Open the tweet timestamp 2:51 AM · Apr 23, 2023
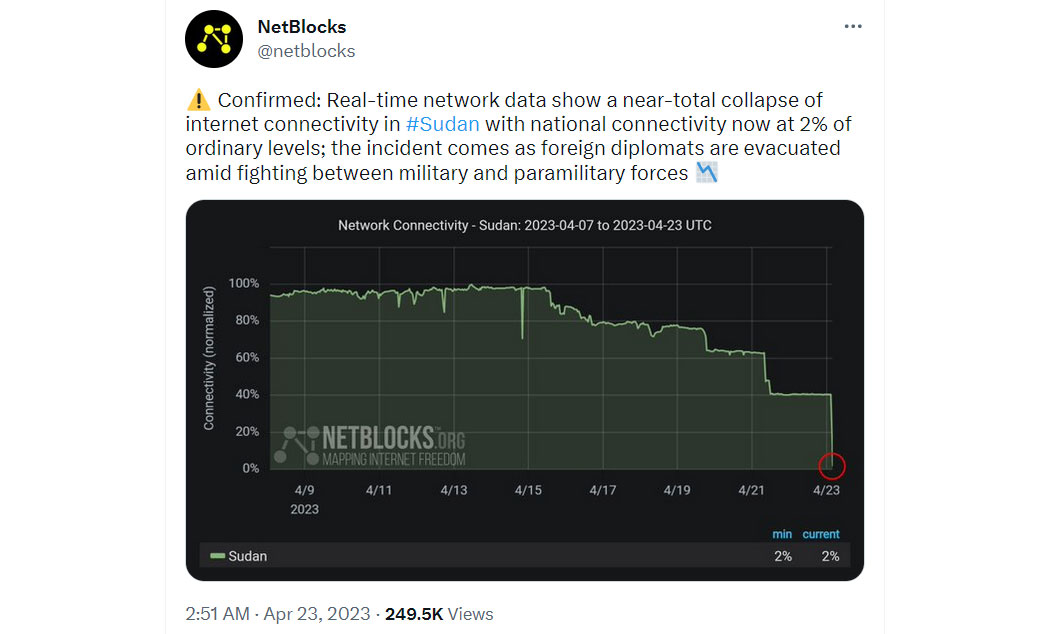Image resolution: width=1050 pixels, height=634 pixels. click(x=278, y=614)
